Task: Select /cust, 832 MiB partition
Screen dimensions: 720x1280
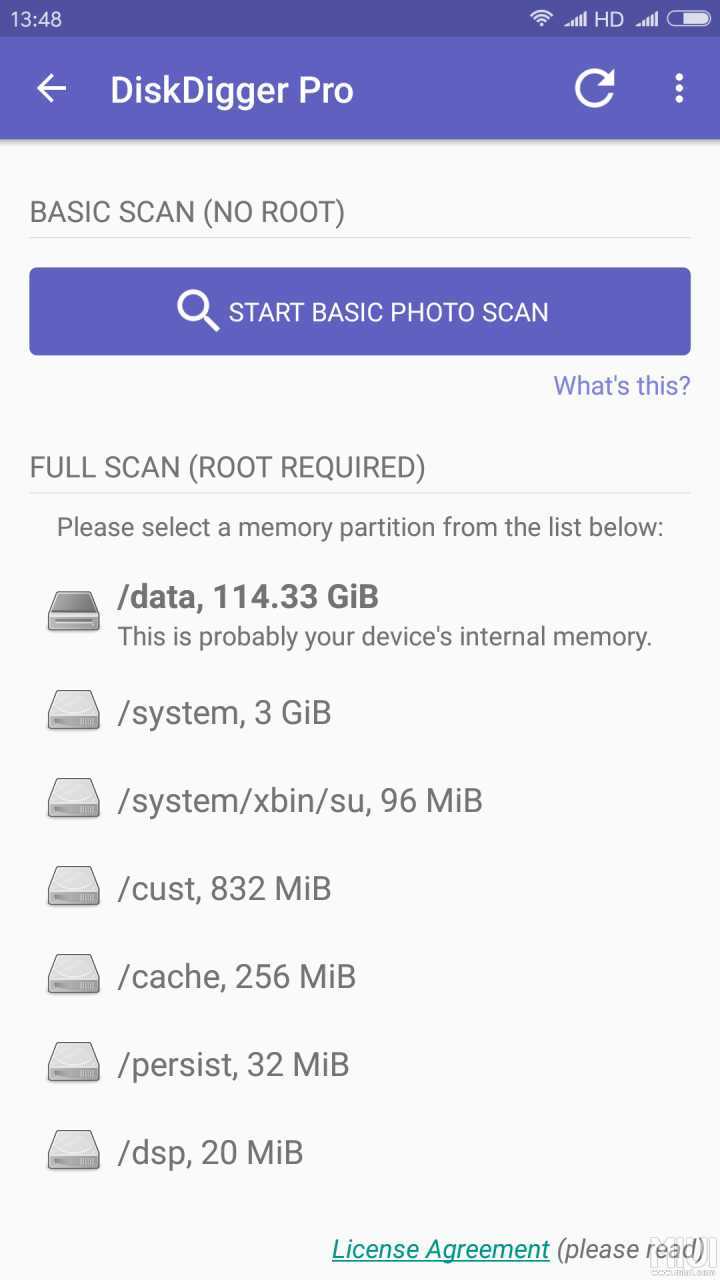Action: click(360, 889)
